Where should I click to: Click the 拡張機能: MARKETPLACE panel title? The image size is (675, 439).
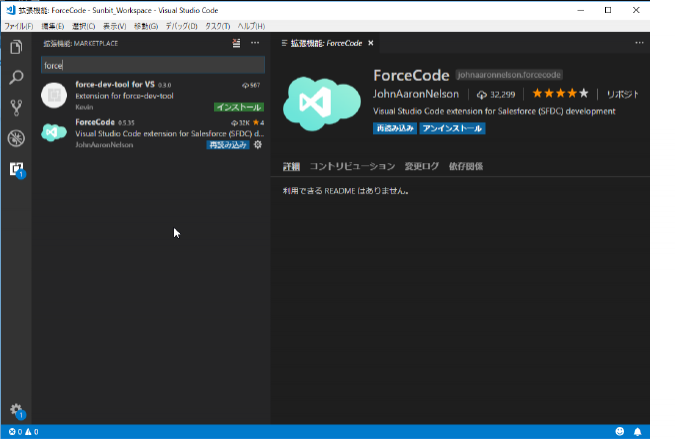click(x=81, y=43)
